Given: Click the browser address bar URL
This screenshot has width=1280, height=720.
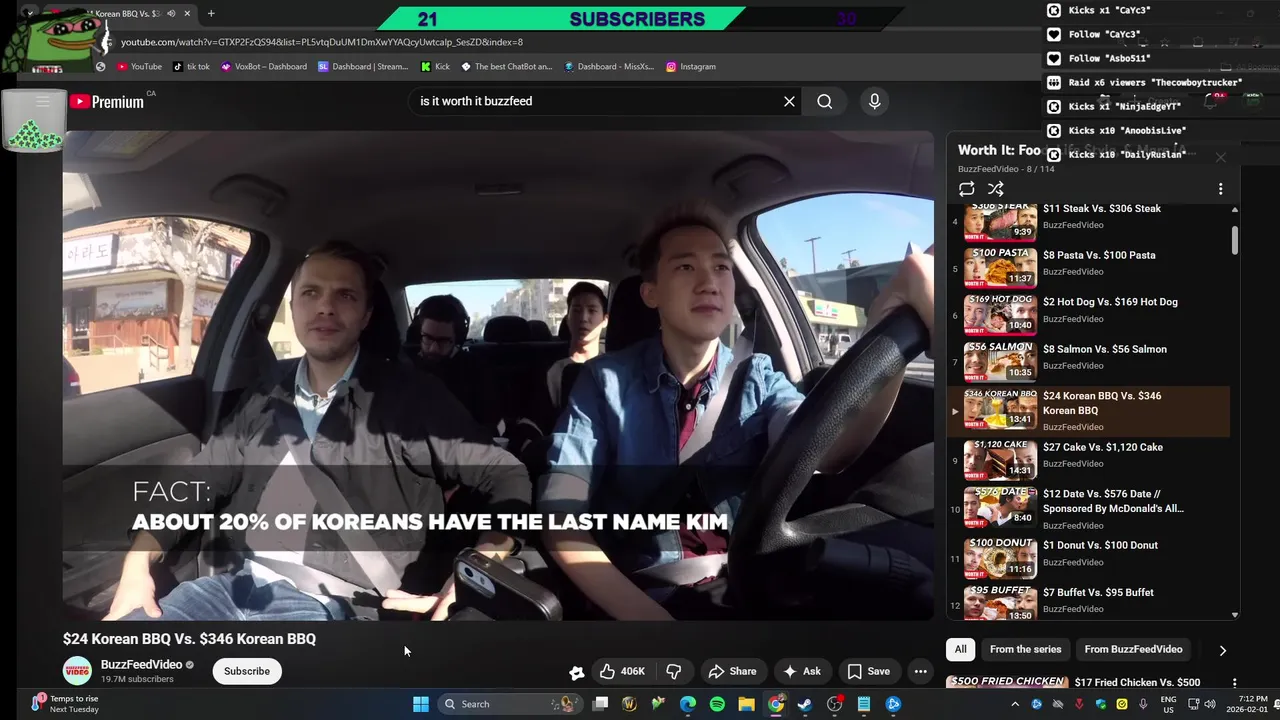Looking at the screenshot, I should [322, 42].
